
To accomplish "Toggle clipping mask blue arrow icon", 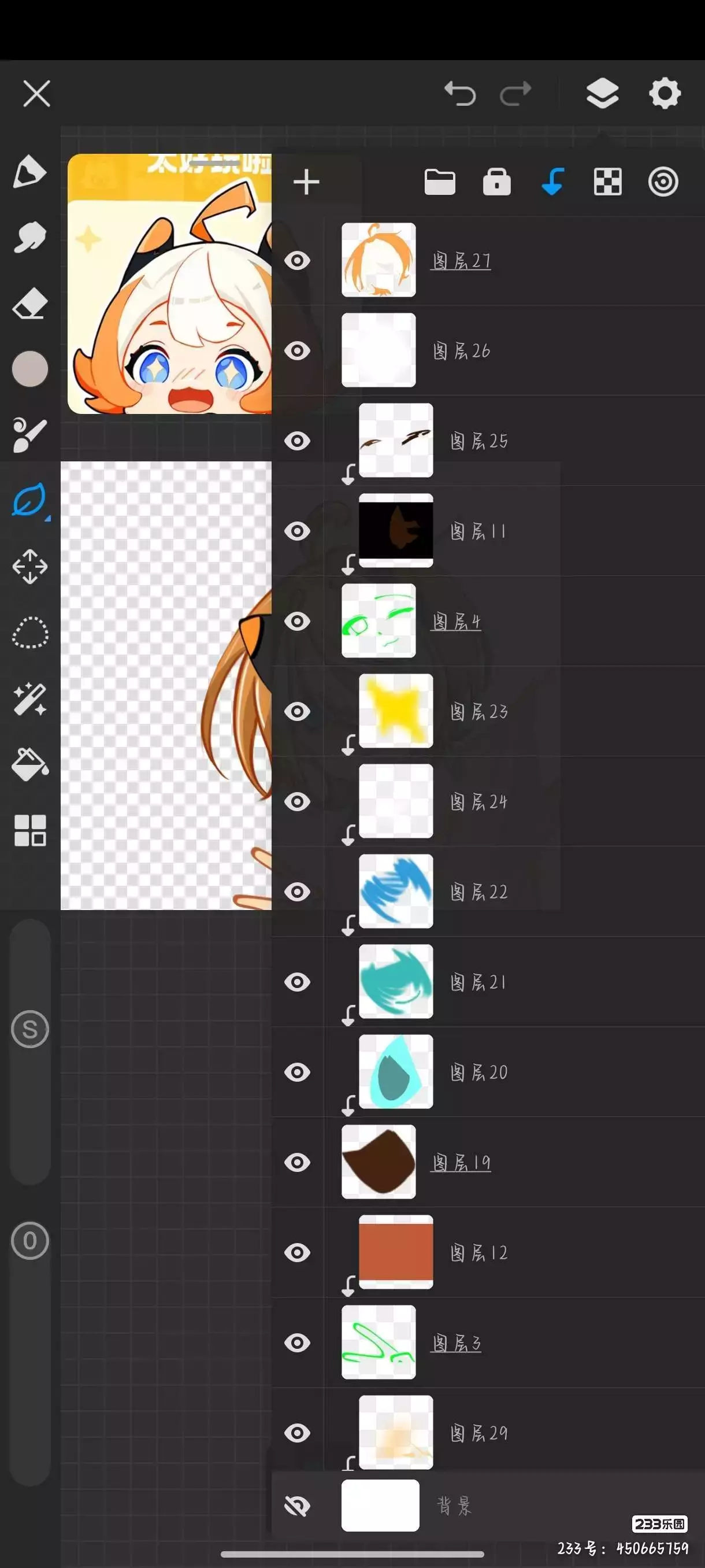I will pos(552,182).
